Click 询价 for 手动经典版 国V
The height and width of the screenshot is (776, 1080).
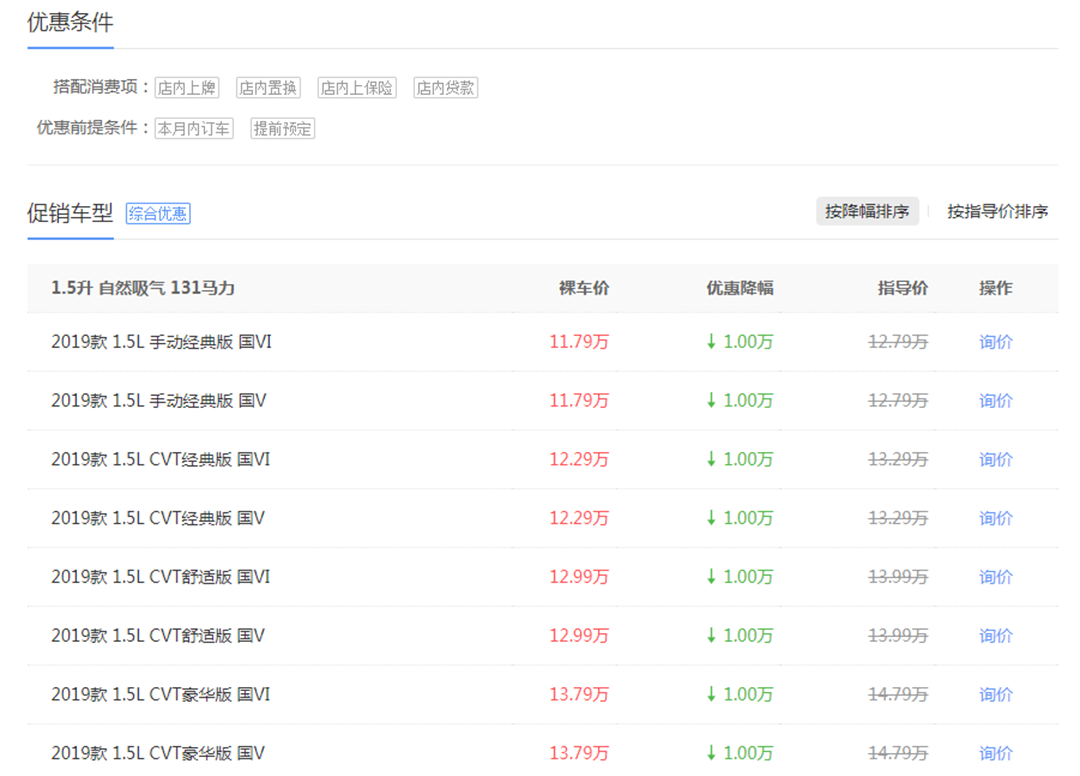pos(995,401)
